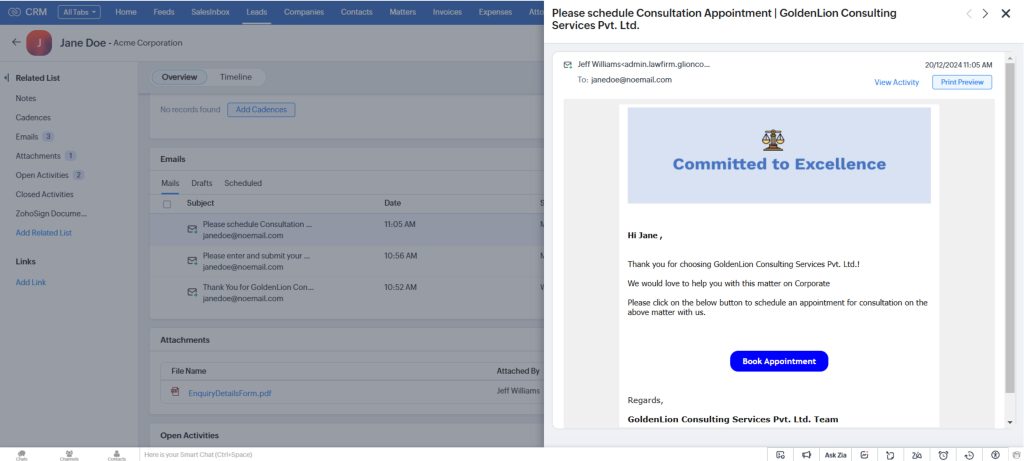
Task: Collapse the Related List sidebar
Action: (x=7, y=78)
